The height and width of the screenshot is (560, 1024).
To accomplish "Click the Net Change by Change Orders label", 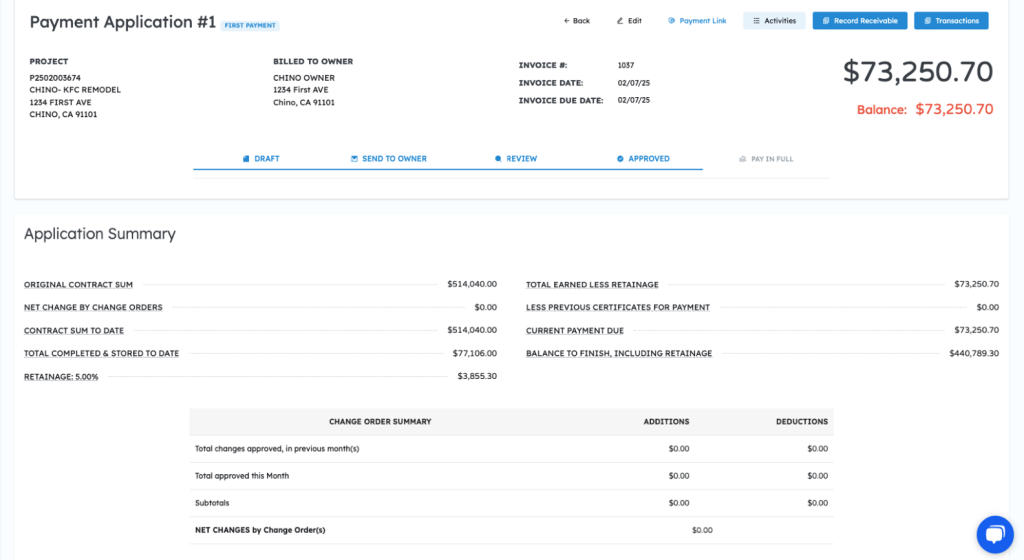I will [93, 307].
